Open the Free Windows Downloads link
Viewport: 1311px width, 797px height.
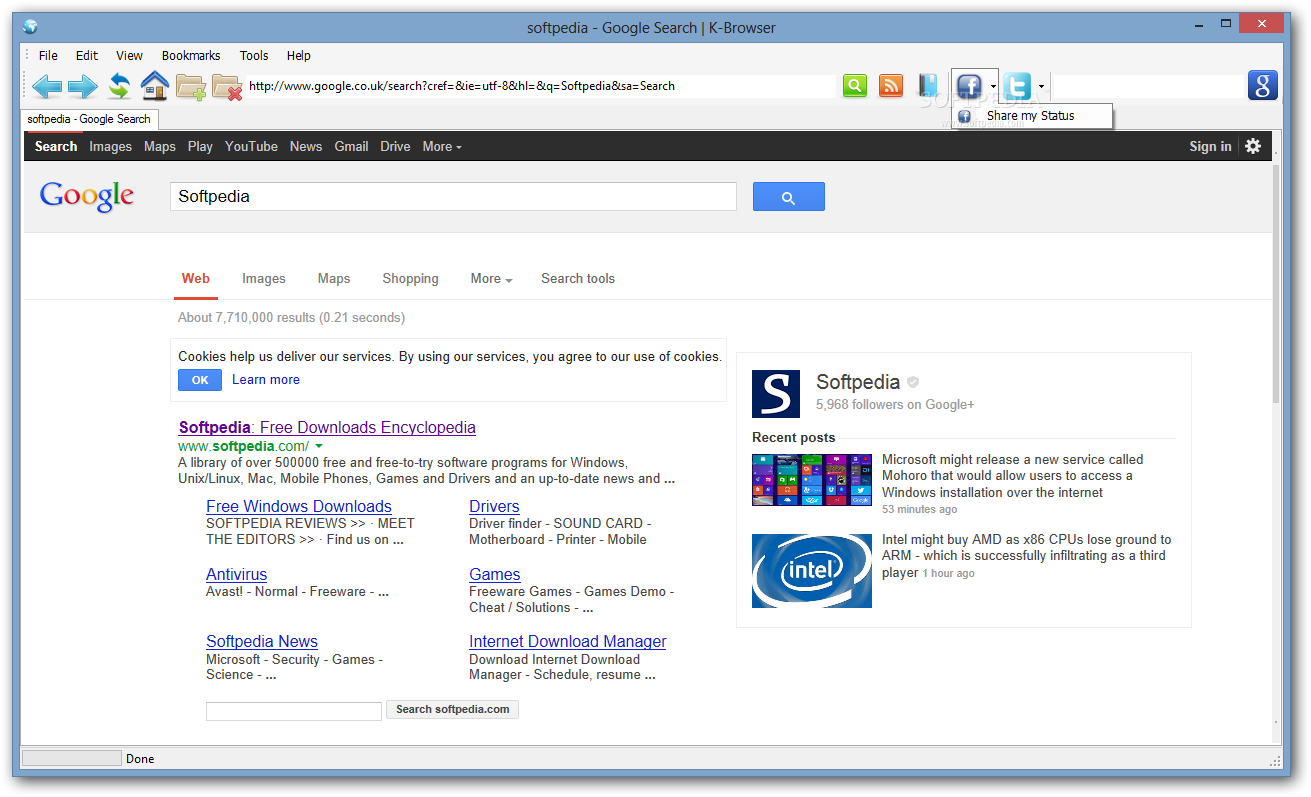click(299, 507)
